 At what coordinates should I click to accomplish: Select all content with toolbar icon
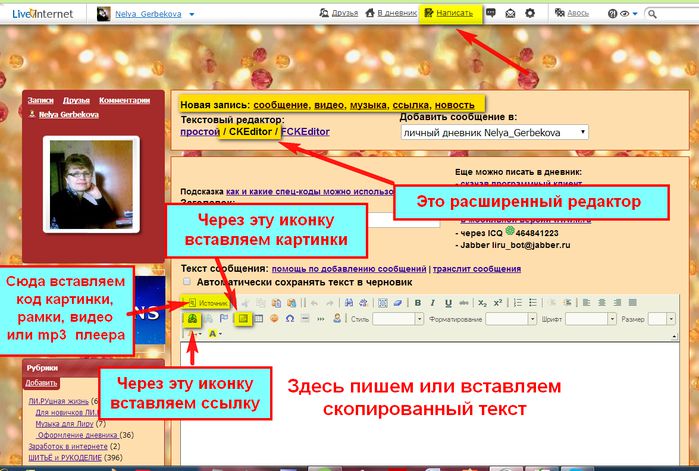click(x=382, y=303)
